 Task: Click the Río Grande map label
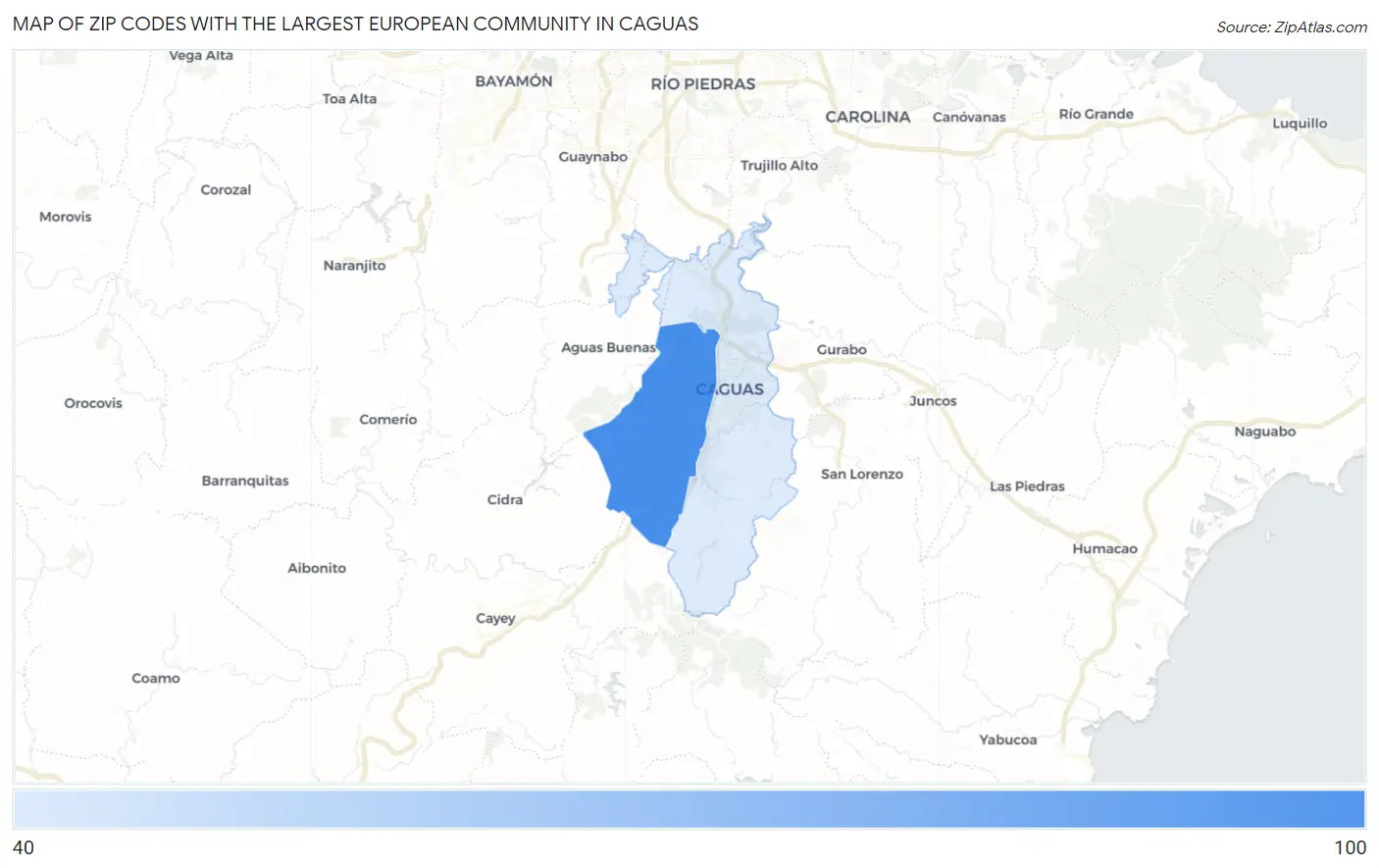(x=1096, y=114)
